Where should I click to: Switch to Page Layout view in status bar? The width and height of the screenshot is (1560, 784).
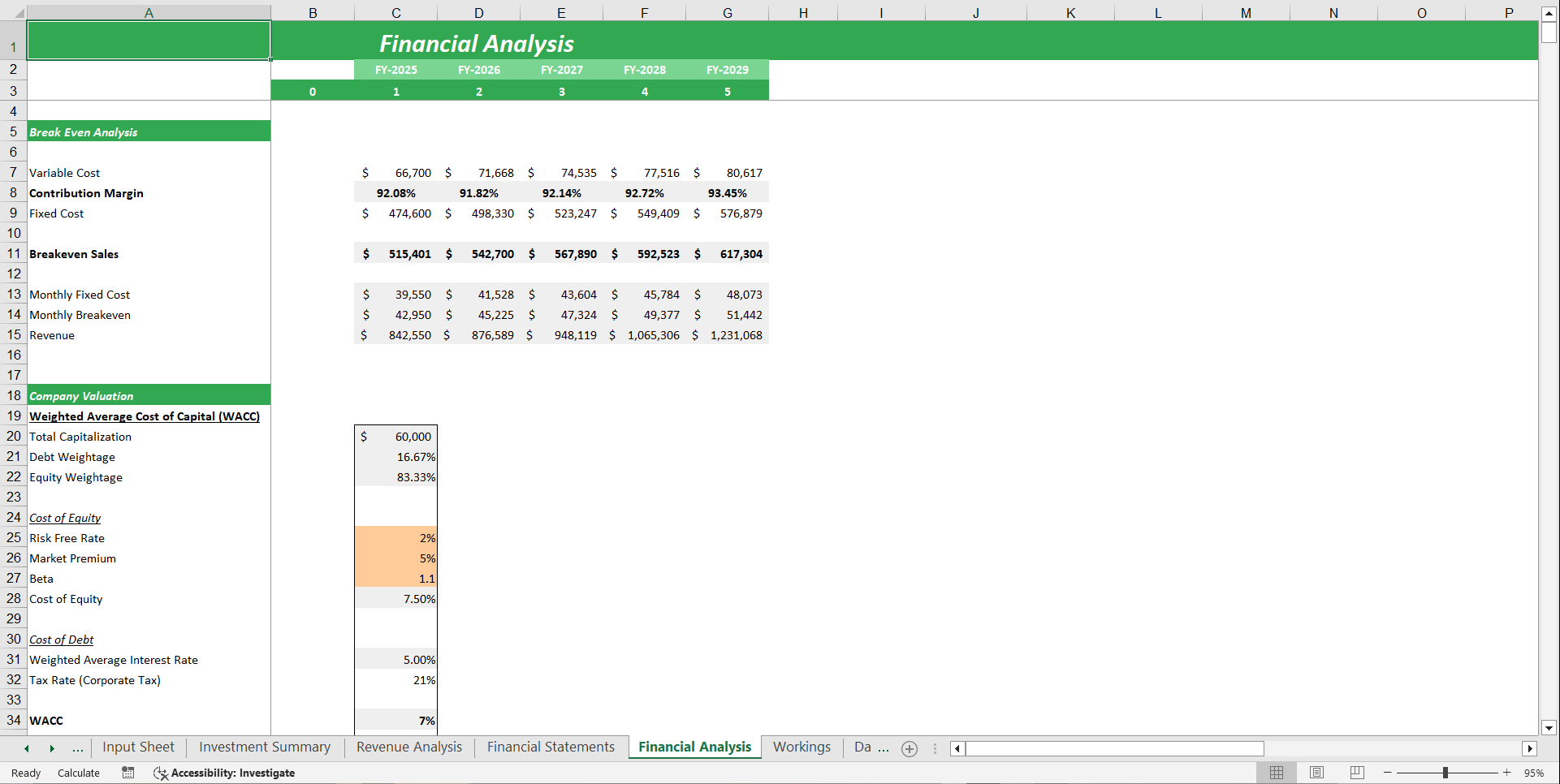[1316, 773]
